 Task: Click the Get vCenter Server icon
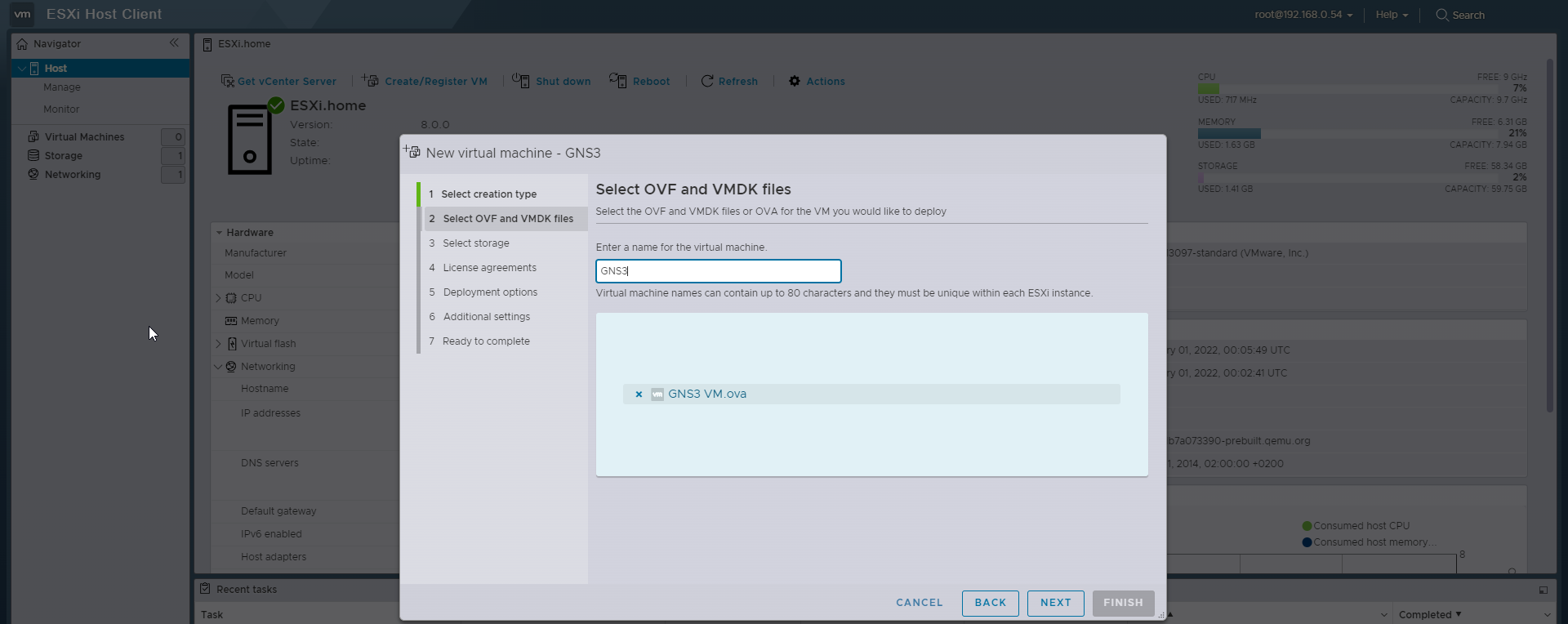coord(228,81)
